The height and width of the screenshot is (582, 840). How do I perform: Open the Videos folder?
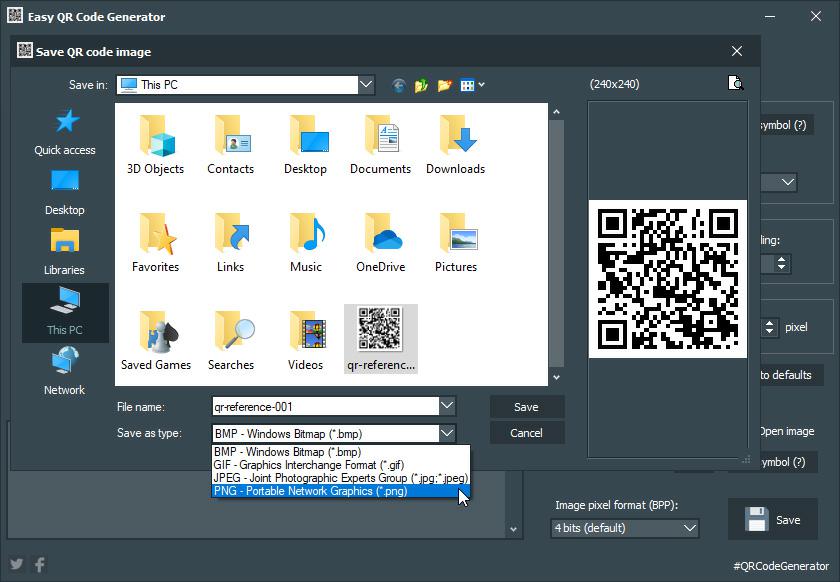coord(305,341)
